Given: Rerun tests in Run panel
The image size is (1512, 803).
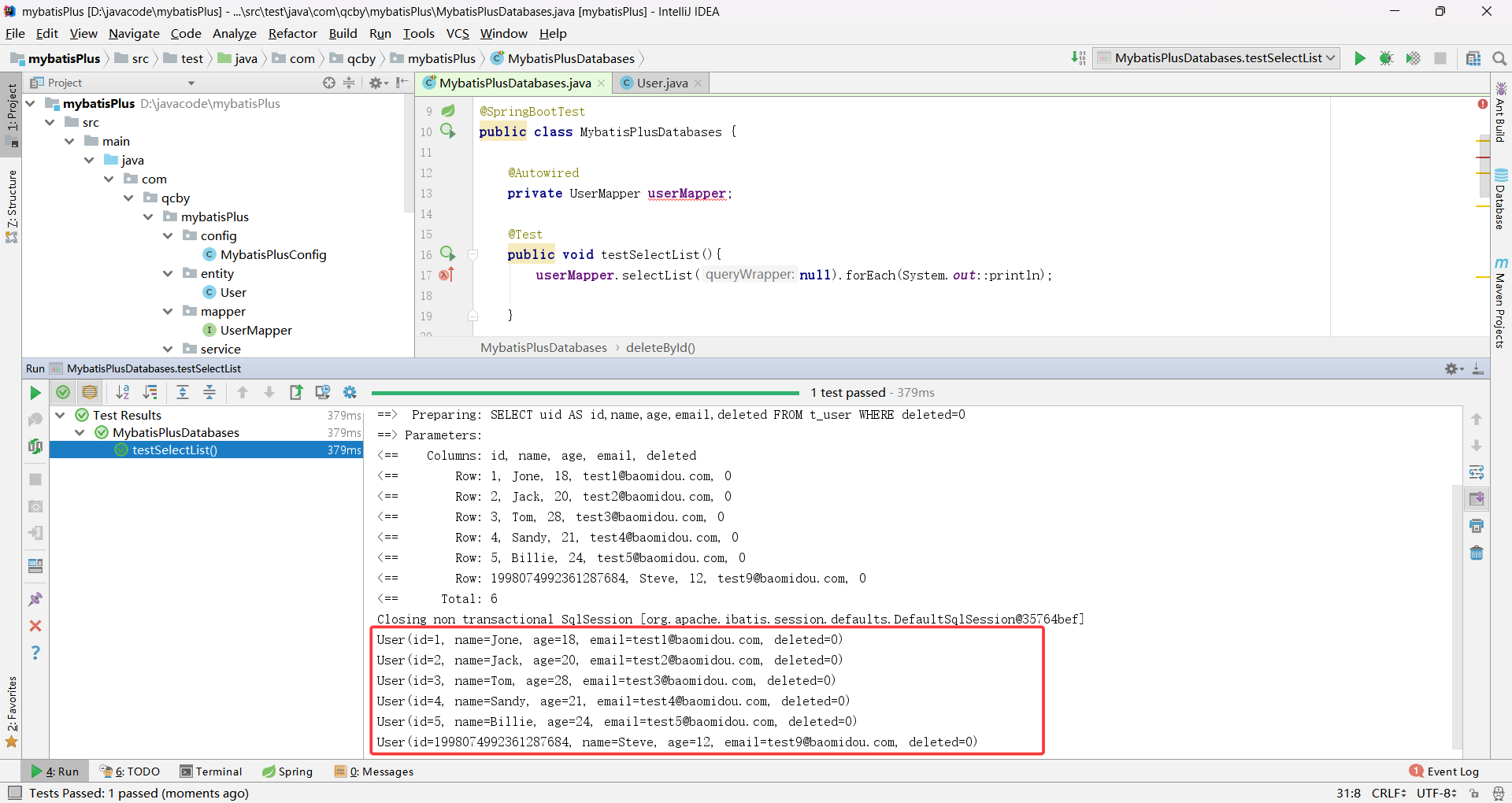Looking at the screenshot, I should 35,393.
